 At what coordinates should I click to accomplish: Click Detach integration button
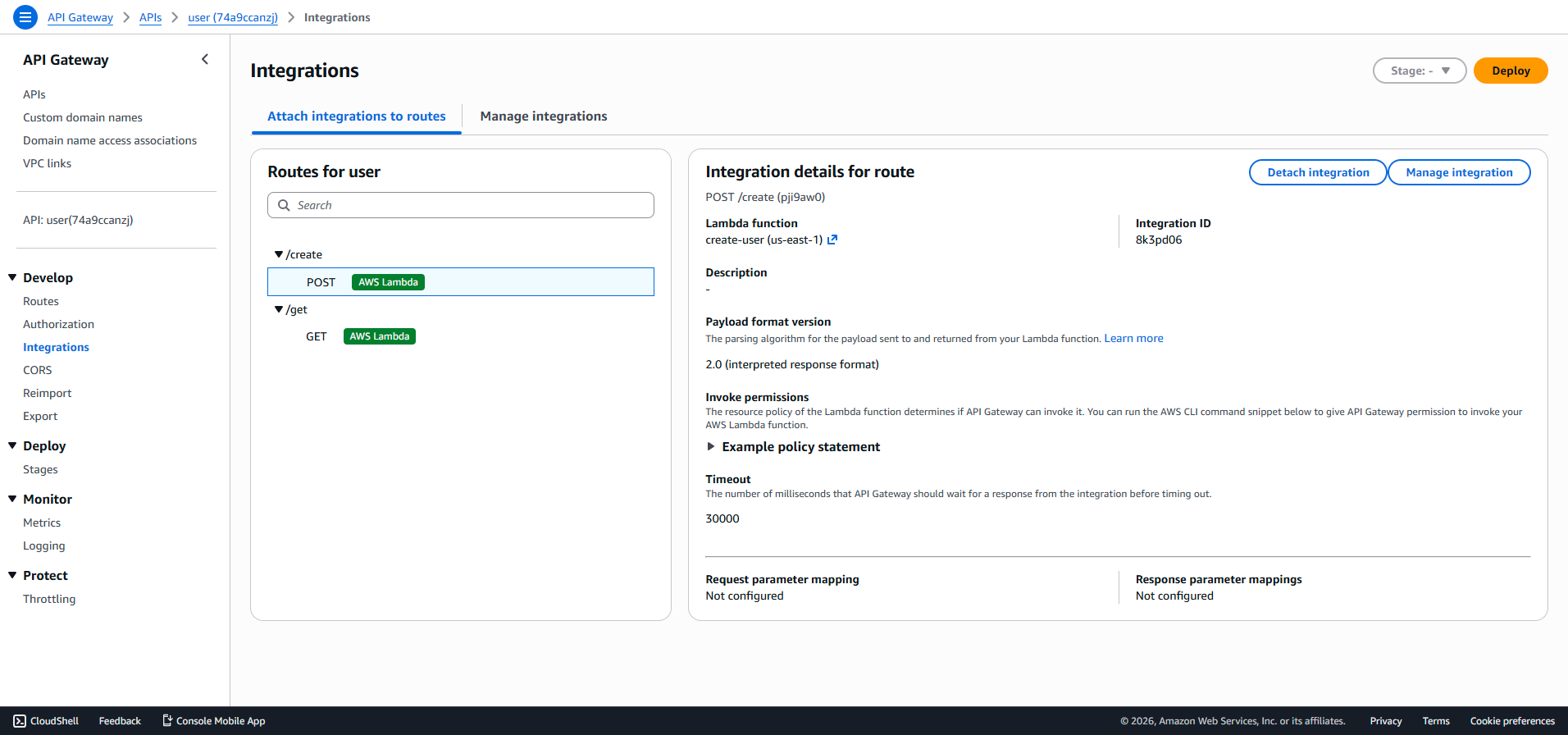pos(1318,172)
